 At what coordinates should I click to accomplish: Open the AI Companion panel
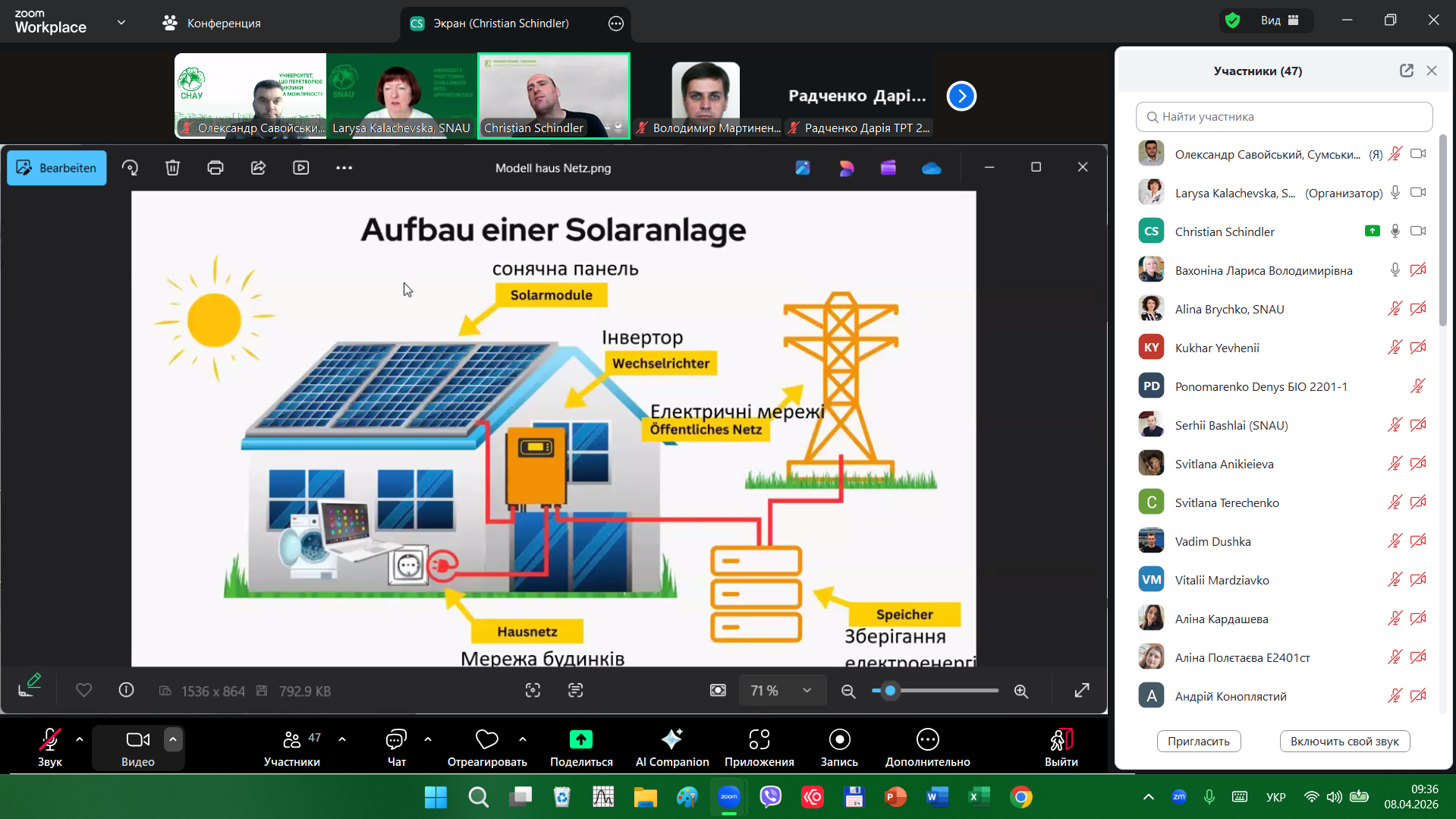coord(671,748)
